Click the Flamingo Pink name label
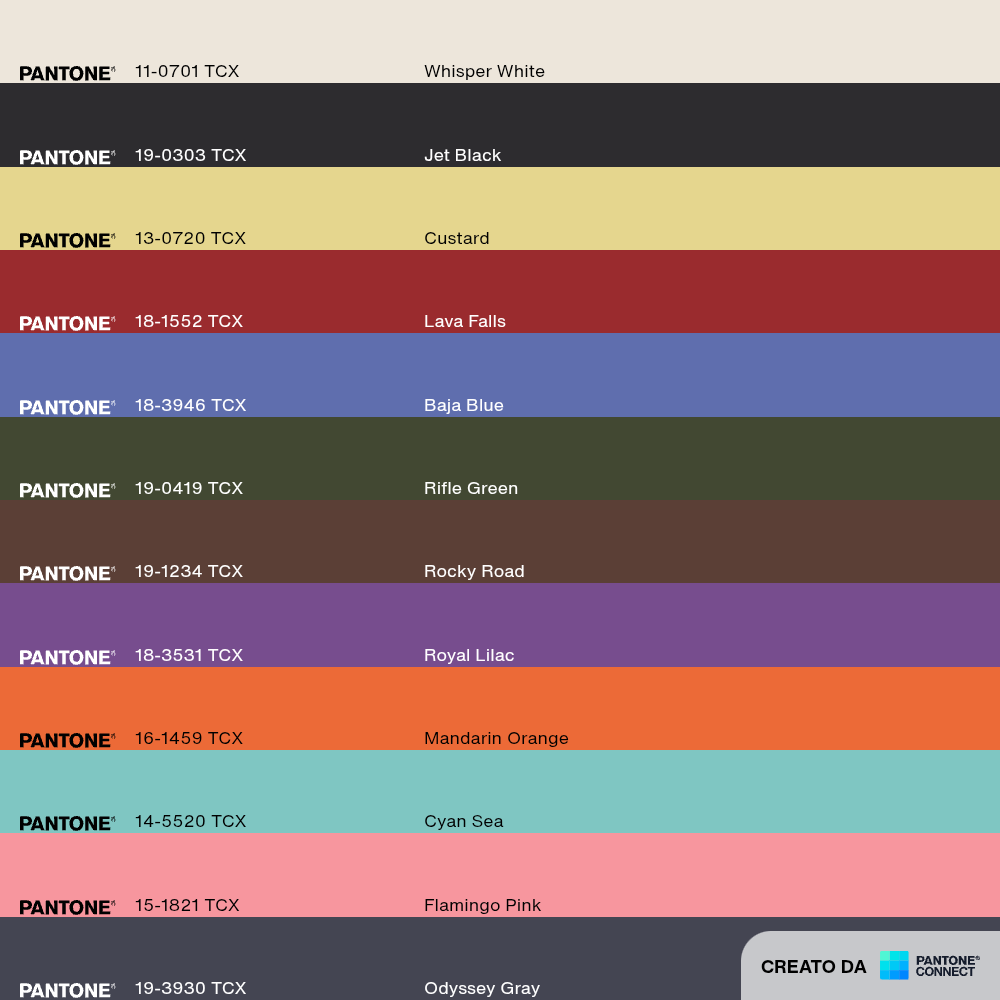The image size is (1000, 1000). 482,906
